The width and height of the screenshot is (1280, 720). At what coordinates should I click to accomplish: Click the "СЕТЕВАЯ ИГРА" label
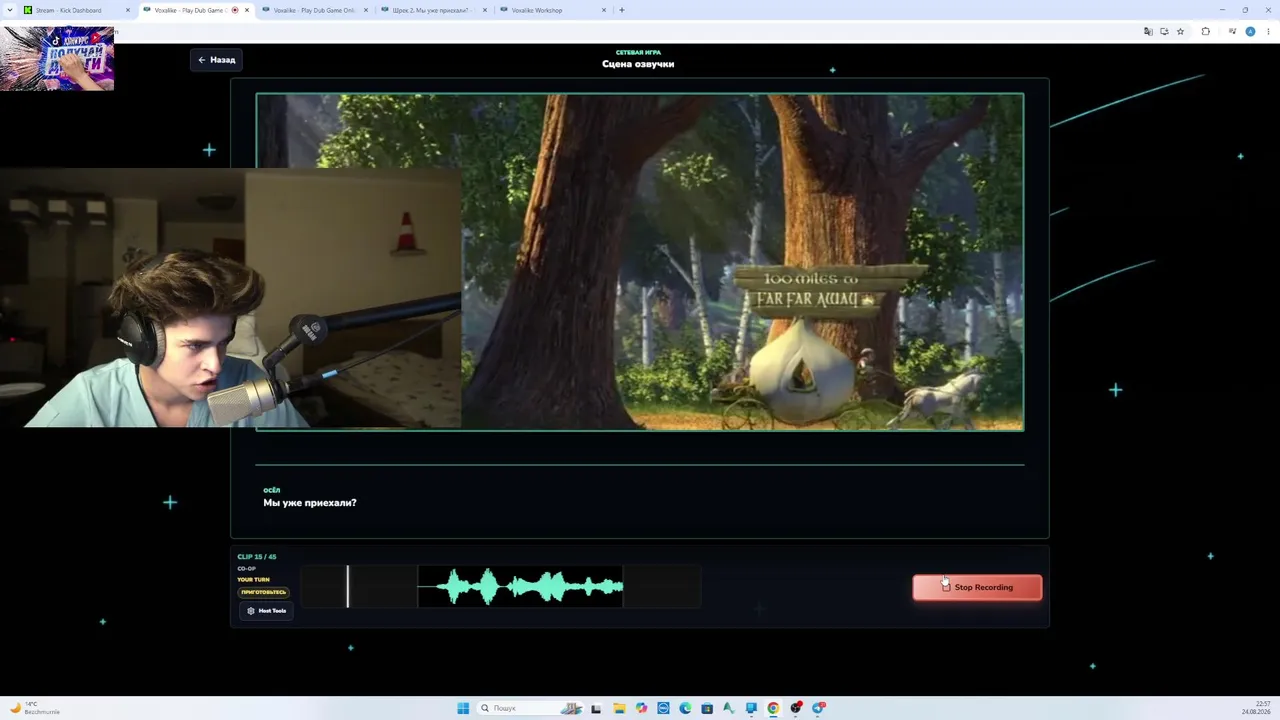tap(638, 52)
